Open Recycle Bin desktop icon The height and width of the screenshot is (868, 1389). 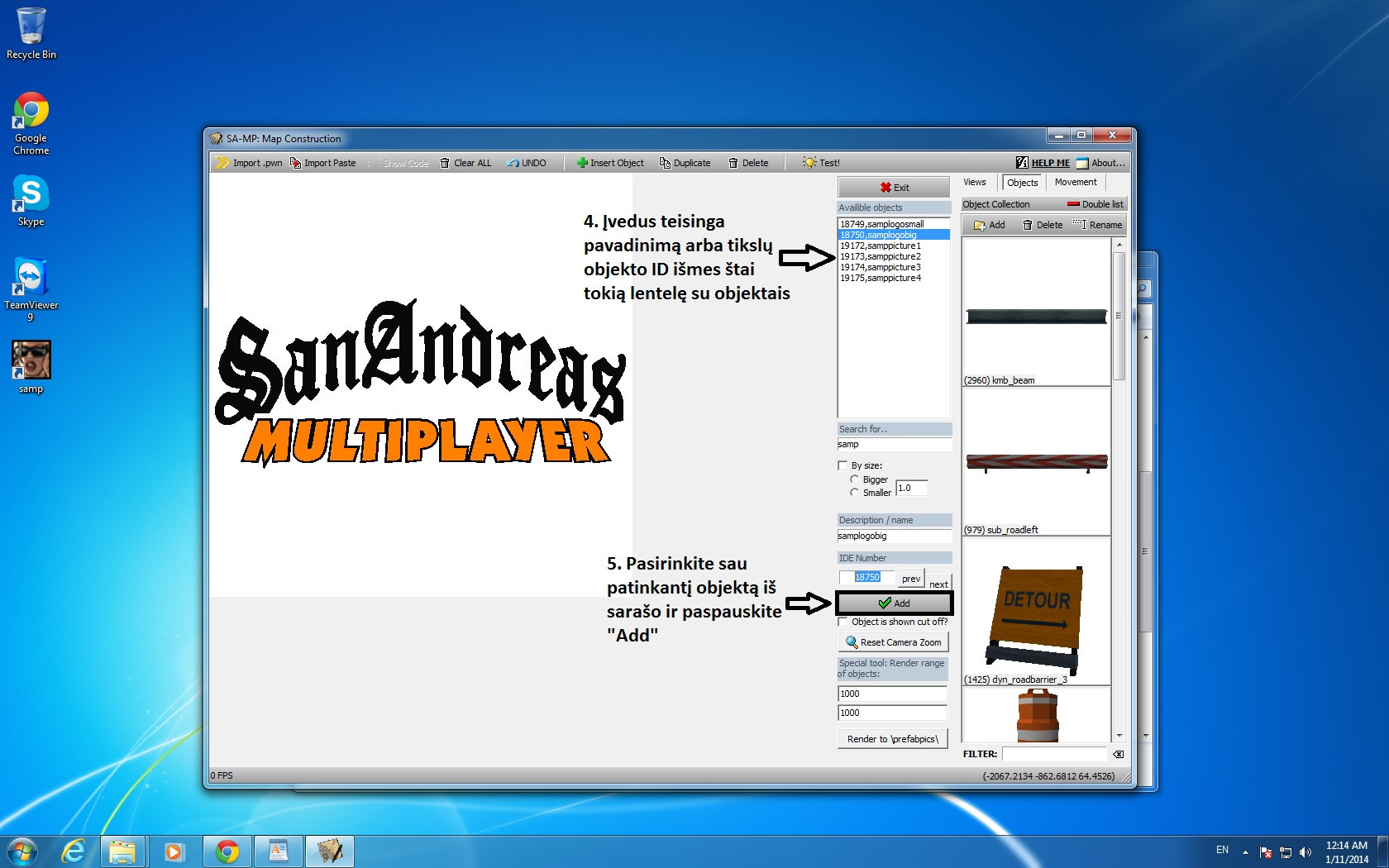[x=31, y=33]
